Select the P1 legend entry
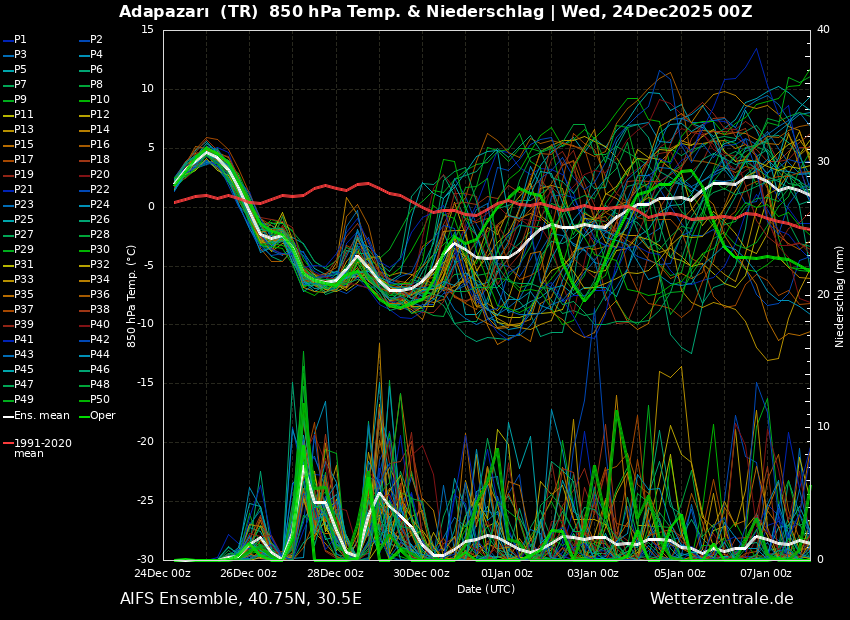This screenshot has height=620, width=850. point(15,40)
